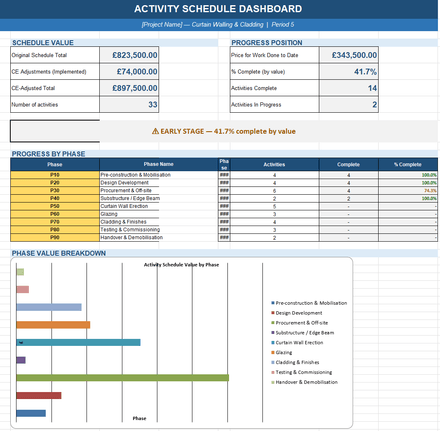Click the Pre-construction & Mobilisation name cell
Image resolution: width=440 pixels, height=431 pixels.
tap(158, 175)
